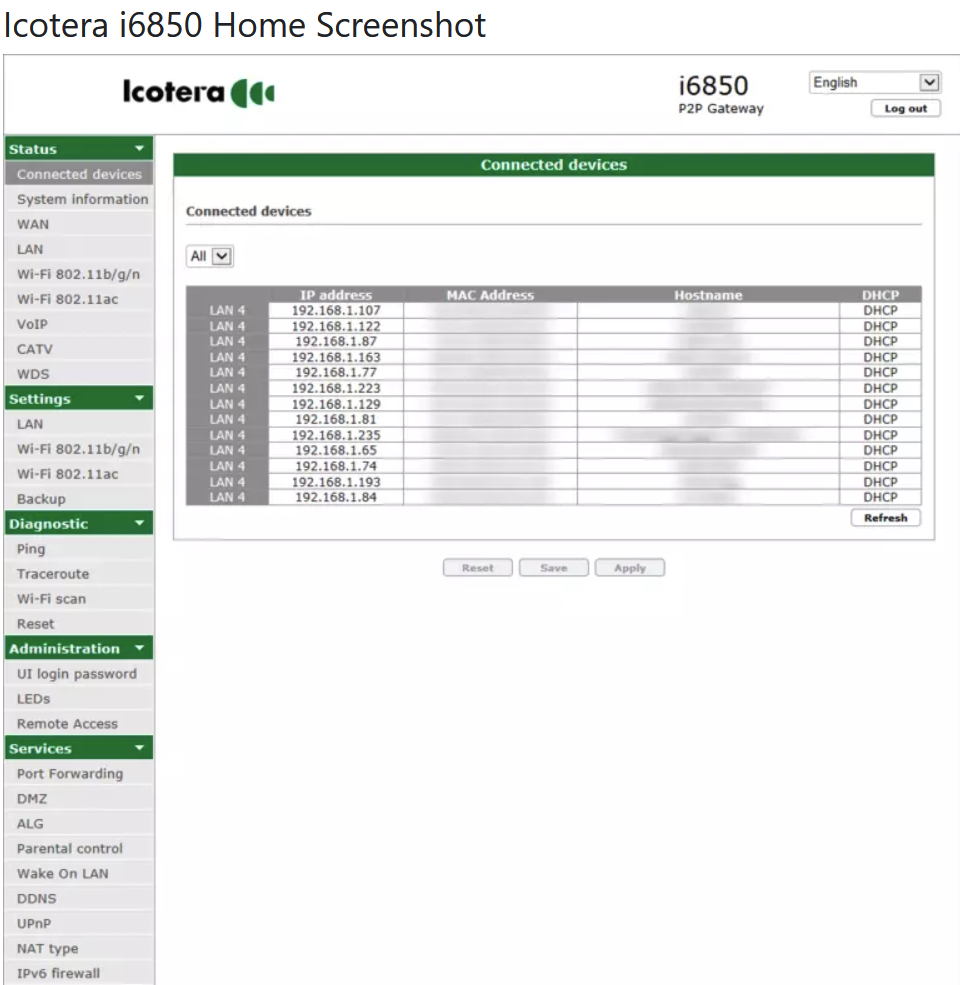The width and height of the screenshot is (960, 985).
Task: Select IP address 192.168.1.122
Action: tap(336, 326)
